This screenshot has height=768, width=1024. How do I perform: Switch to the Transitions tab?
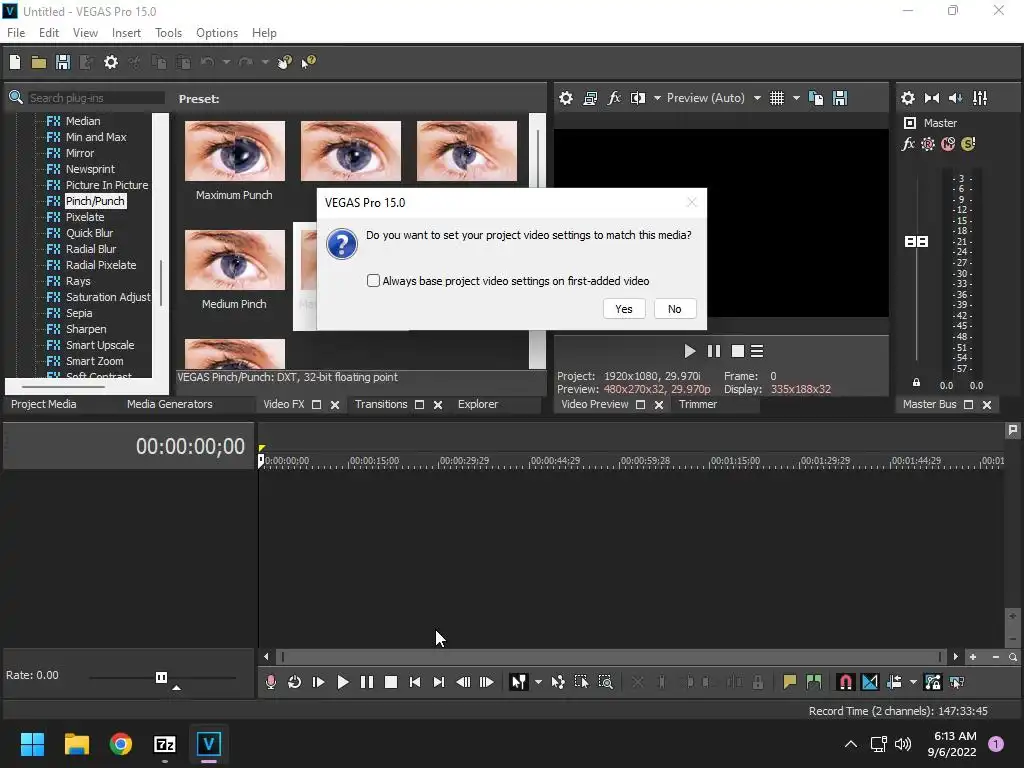[381, 404]
